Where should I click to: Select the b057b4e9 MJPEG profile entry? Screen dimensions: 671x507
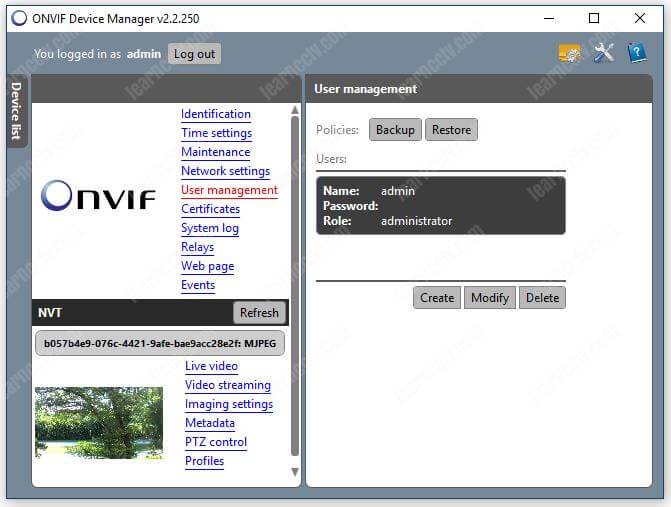pos(160,343)
